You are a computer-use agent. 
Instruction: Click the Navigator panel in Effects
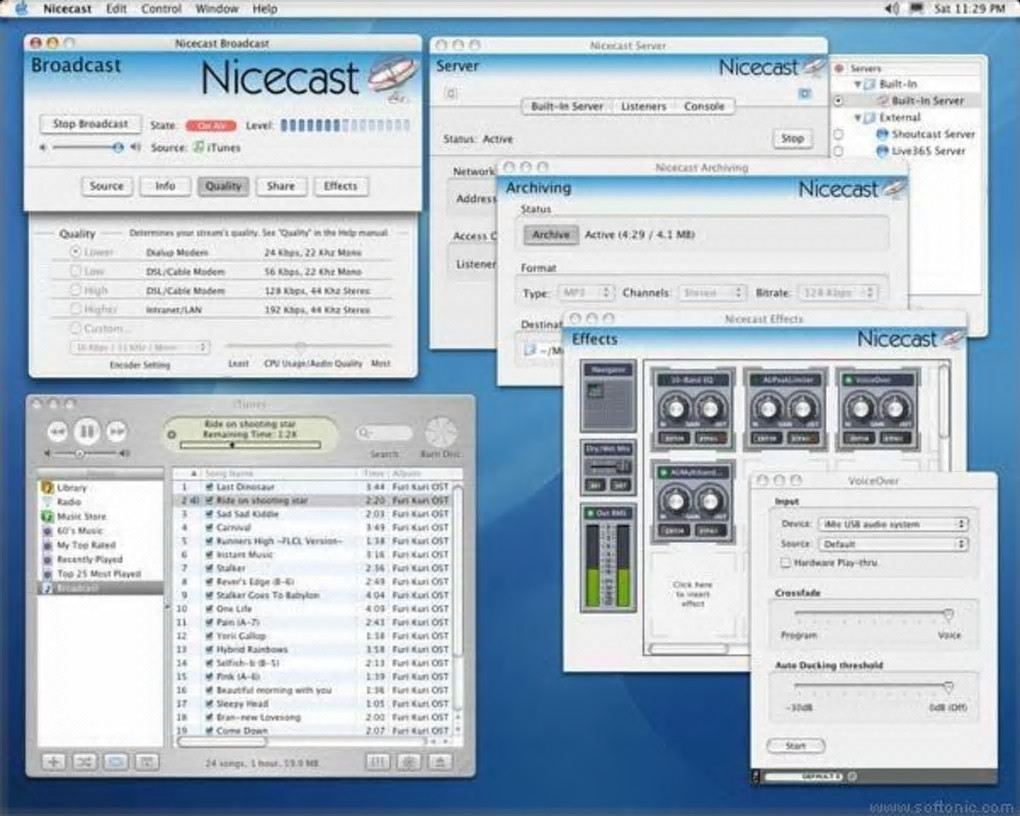pyautogui.click(x=608, y=396)
